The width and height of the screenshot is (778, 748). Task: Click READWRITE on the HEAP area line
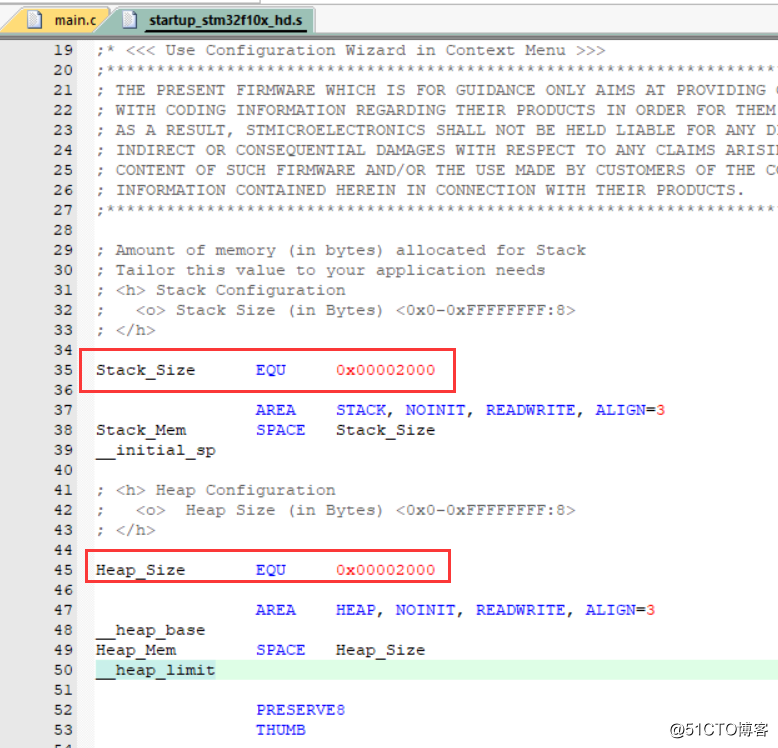tap(520, 610)
